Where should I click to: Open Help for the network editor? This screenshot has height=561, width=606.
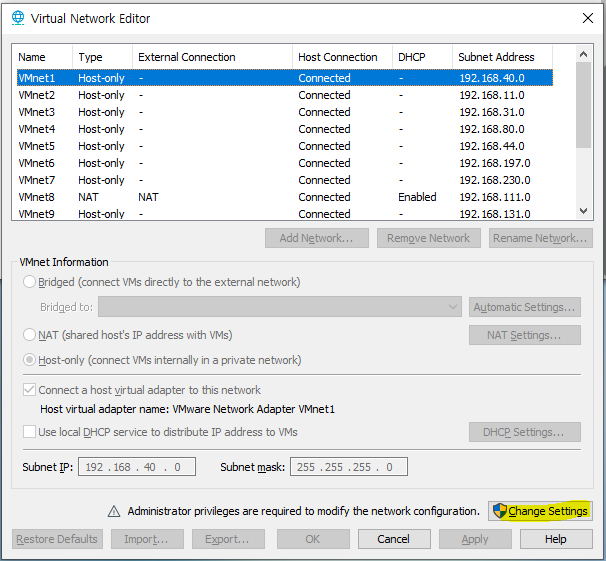tap(556, 539)
